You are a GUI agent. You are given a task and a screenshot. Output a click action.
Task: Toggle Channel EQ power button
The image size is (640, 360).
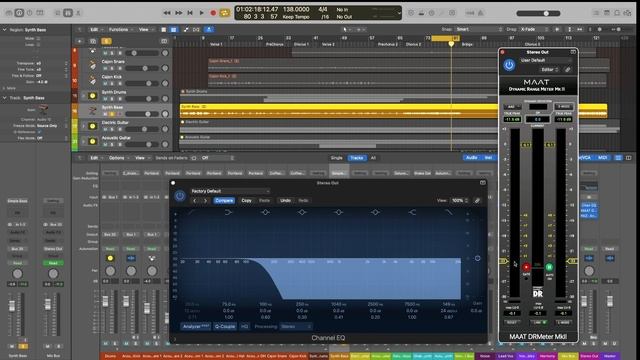[180, 196]
